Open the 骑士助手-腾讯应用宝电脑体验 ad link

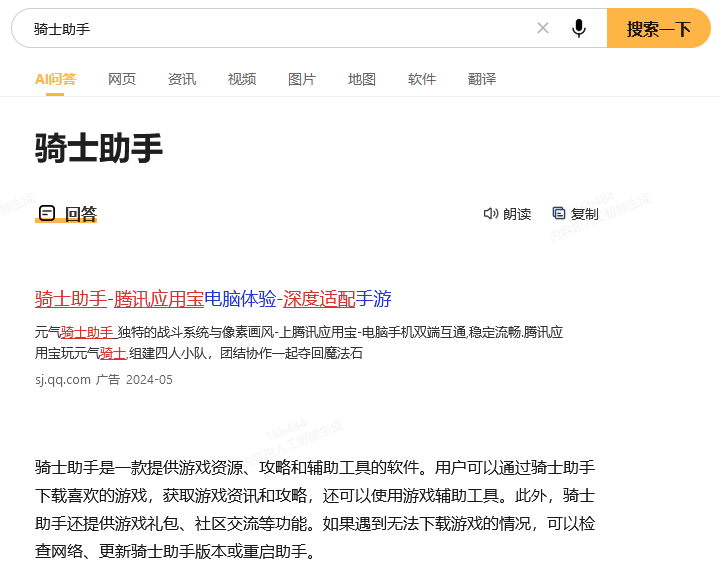[213, 299]
